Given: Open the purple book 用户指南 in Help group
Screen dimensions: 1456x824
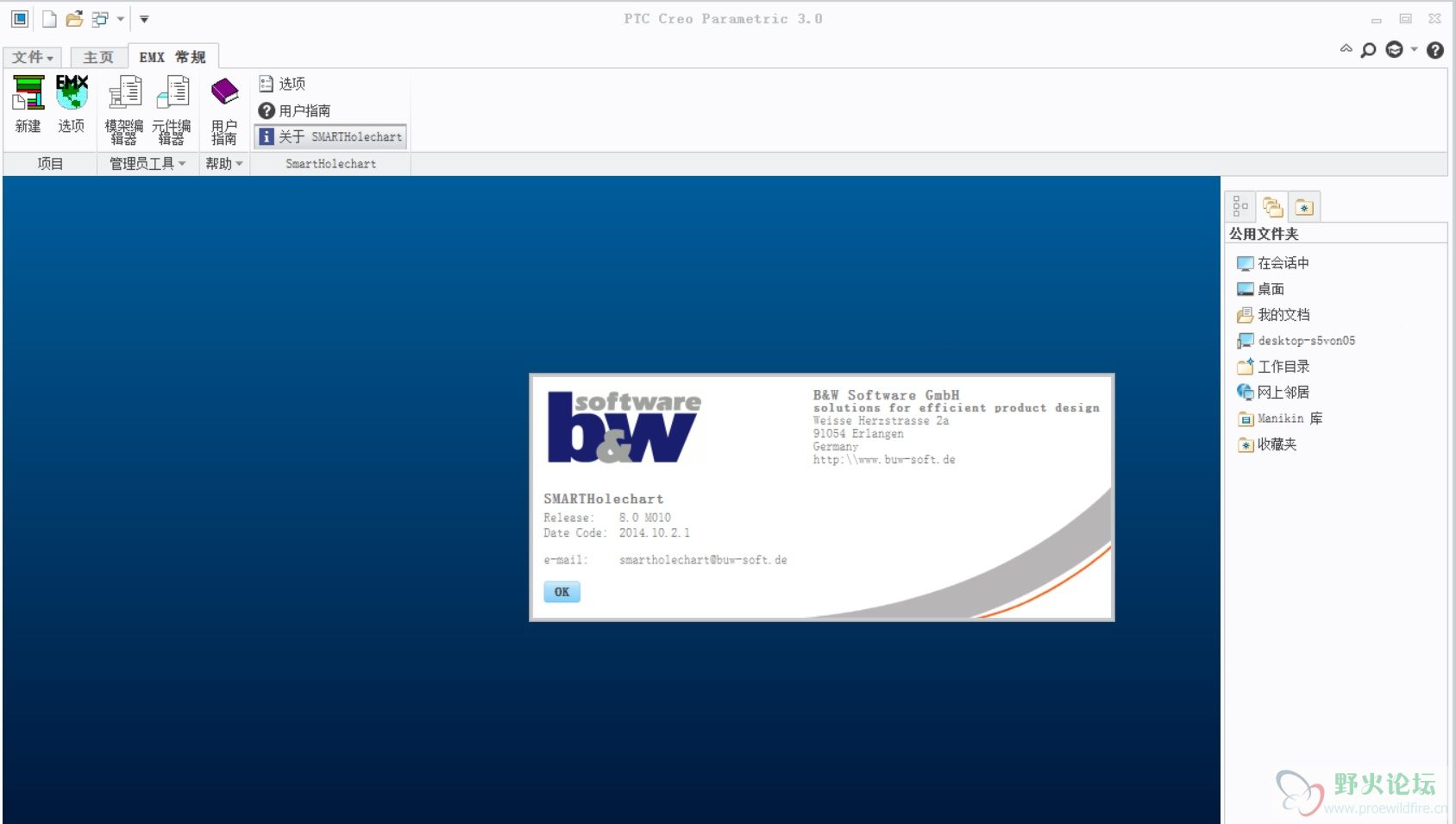Looking at the screenshot, I should pos(224,109).
